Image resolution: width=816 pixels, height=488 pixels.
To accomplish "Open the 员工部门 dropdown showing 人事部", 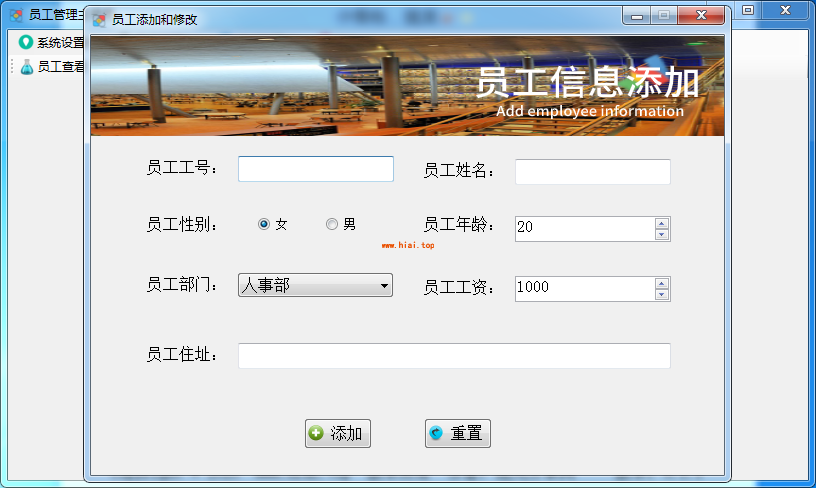I will click(x=315, y=285).
